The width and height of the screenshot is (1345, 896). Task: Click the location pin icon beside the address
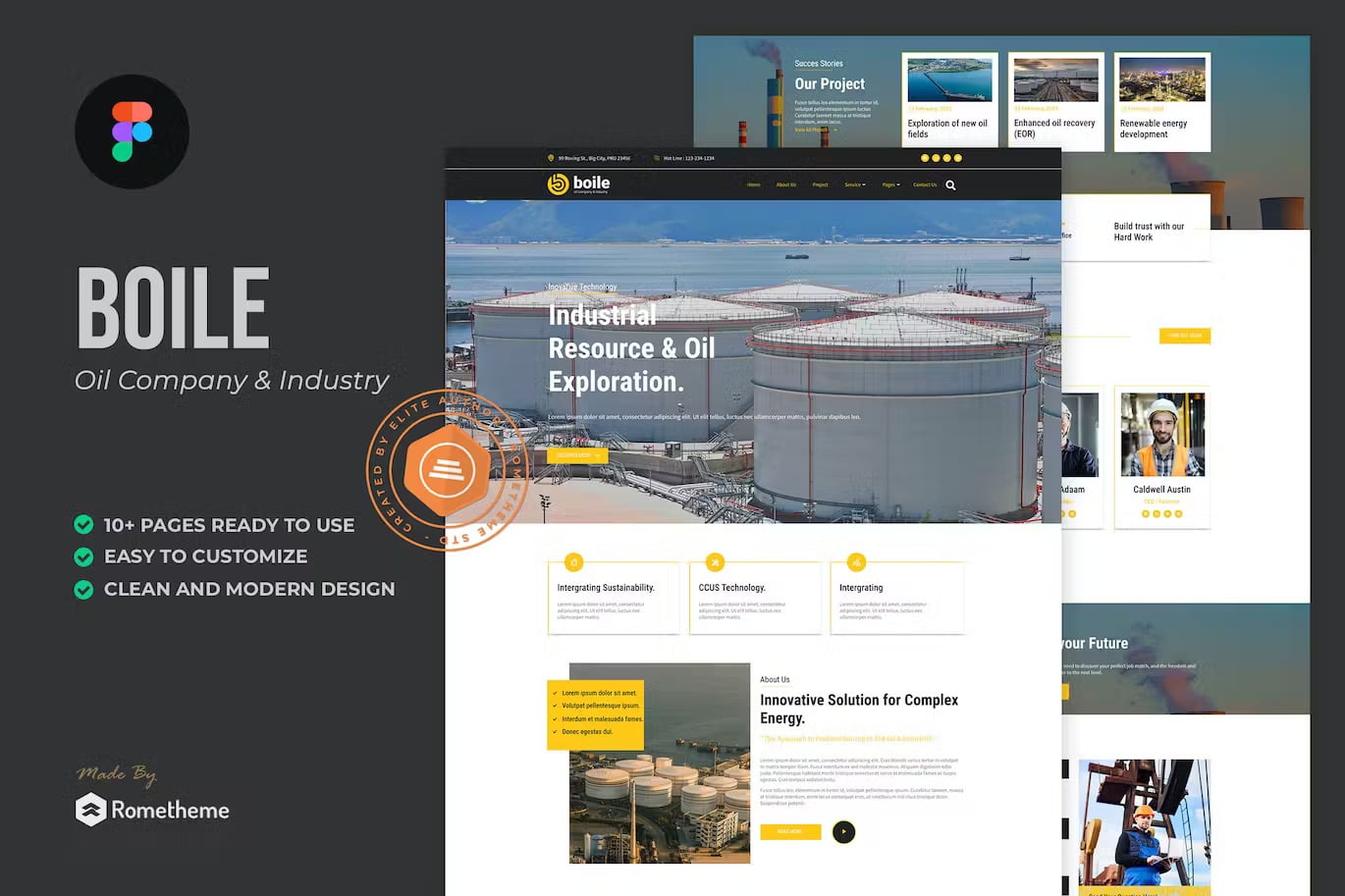pos(551,158)
